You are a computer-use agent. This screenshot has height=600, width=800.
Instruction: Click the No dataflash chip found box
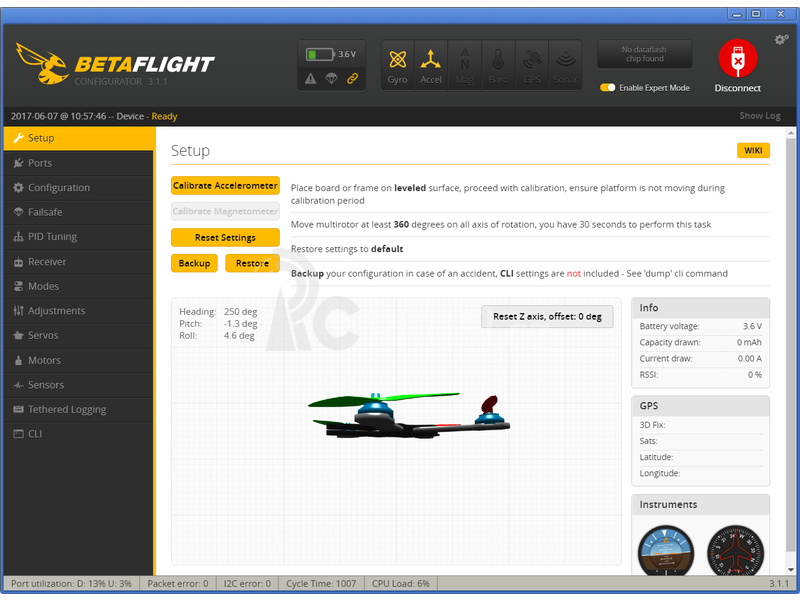(x=644, y=54)
